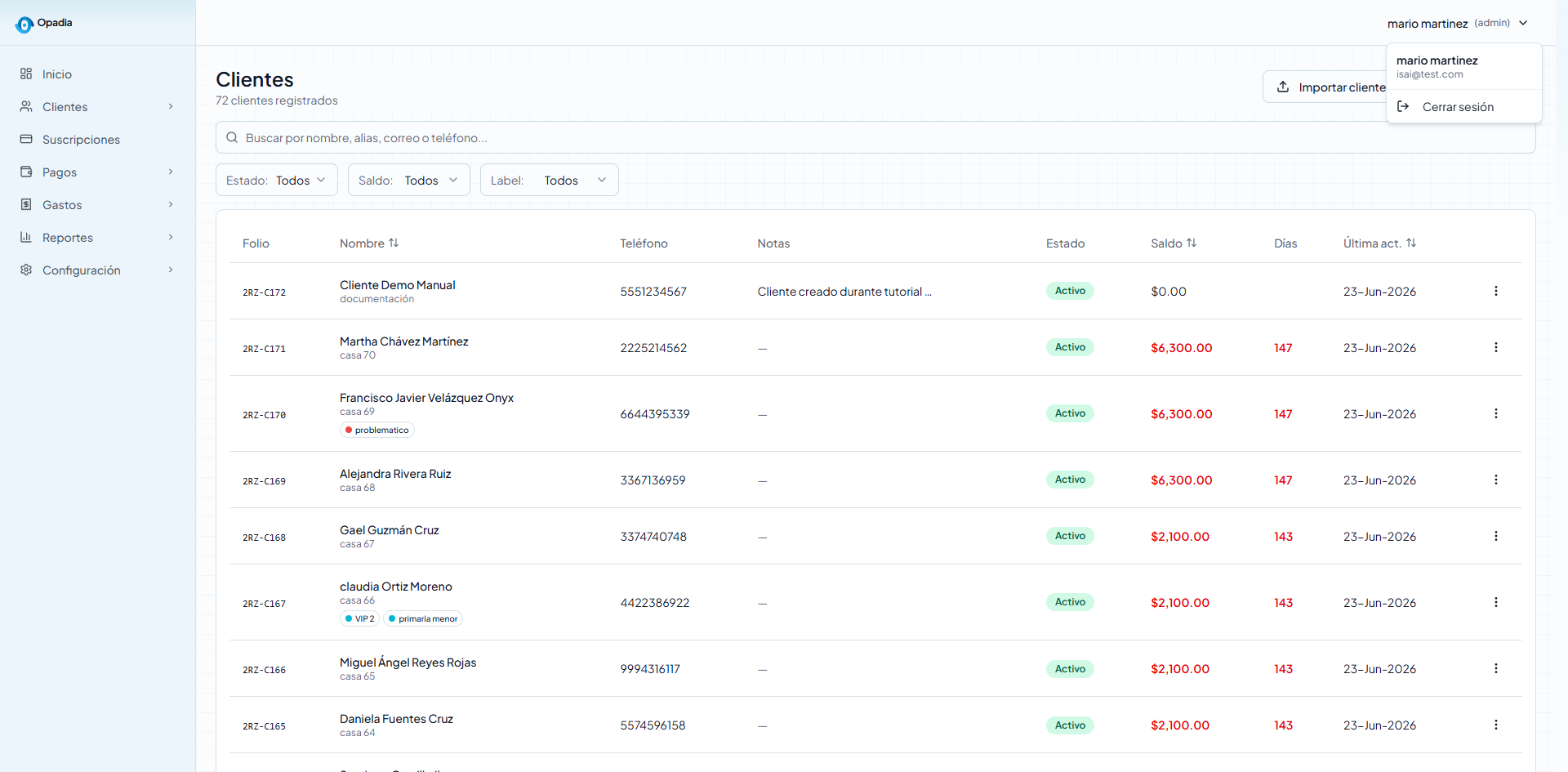The height and width of the screenshot is (772, 1568).
Task: Expand the Pagos sidebar submenu chevron
Action: tap(171, 172)
